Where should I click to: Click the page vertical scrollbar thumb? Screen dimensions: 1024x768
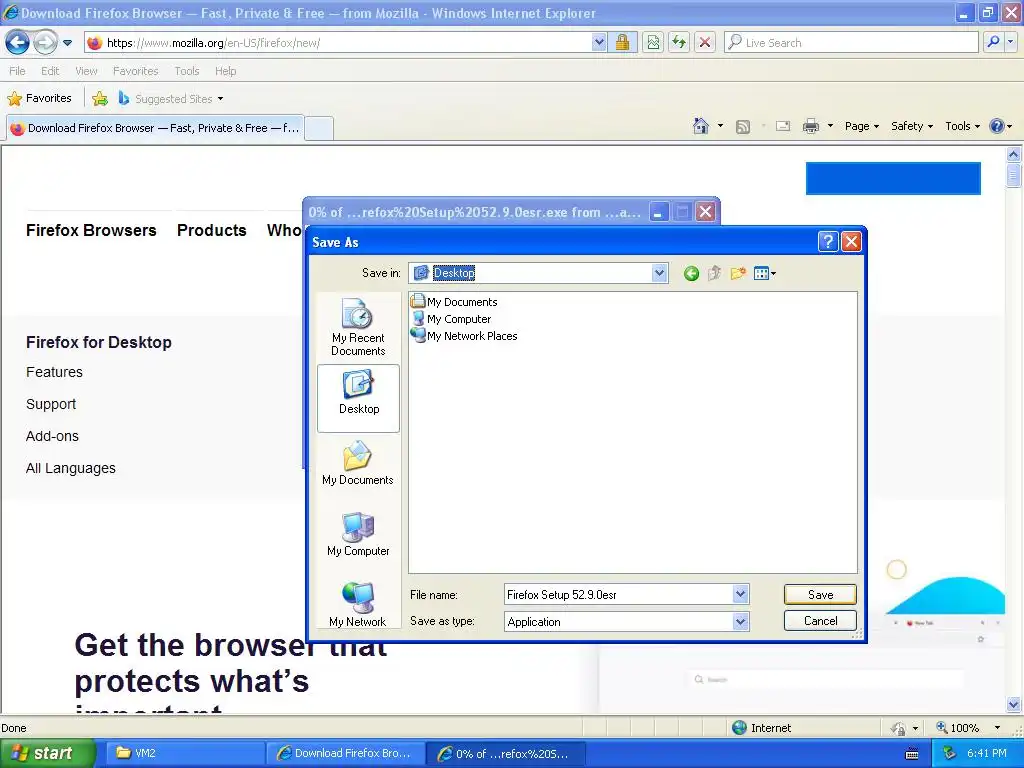pyautogui.click(x=1014, y=175)
